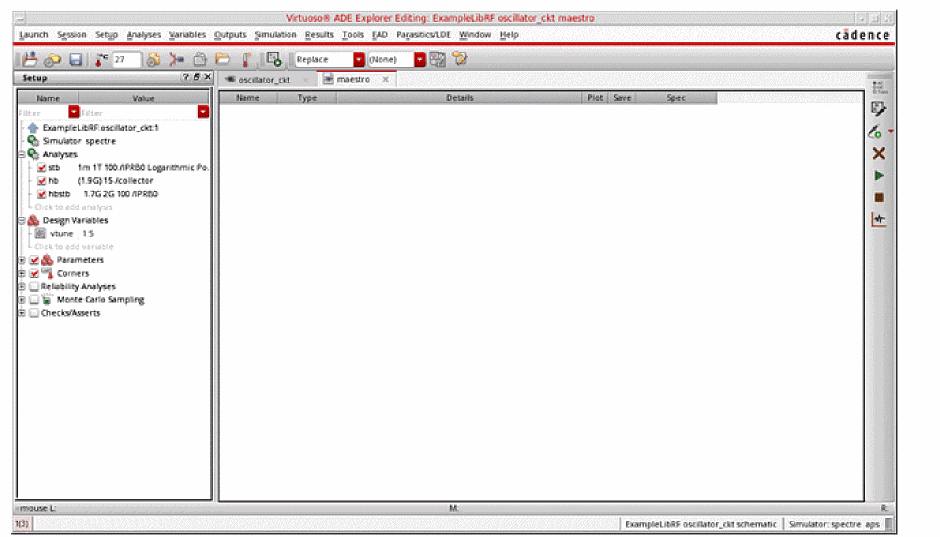Expand the Checks/Asserts node
Image resolution: width=940 pixels, height=537 pixels.
pos(22,313)
